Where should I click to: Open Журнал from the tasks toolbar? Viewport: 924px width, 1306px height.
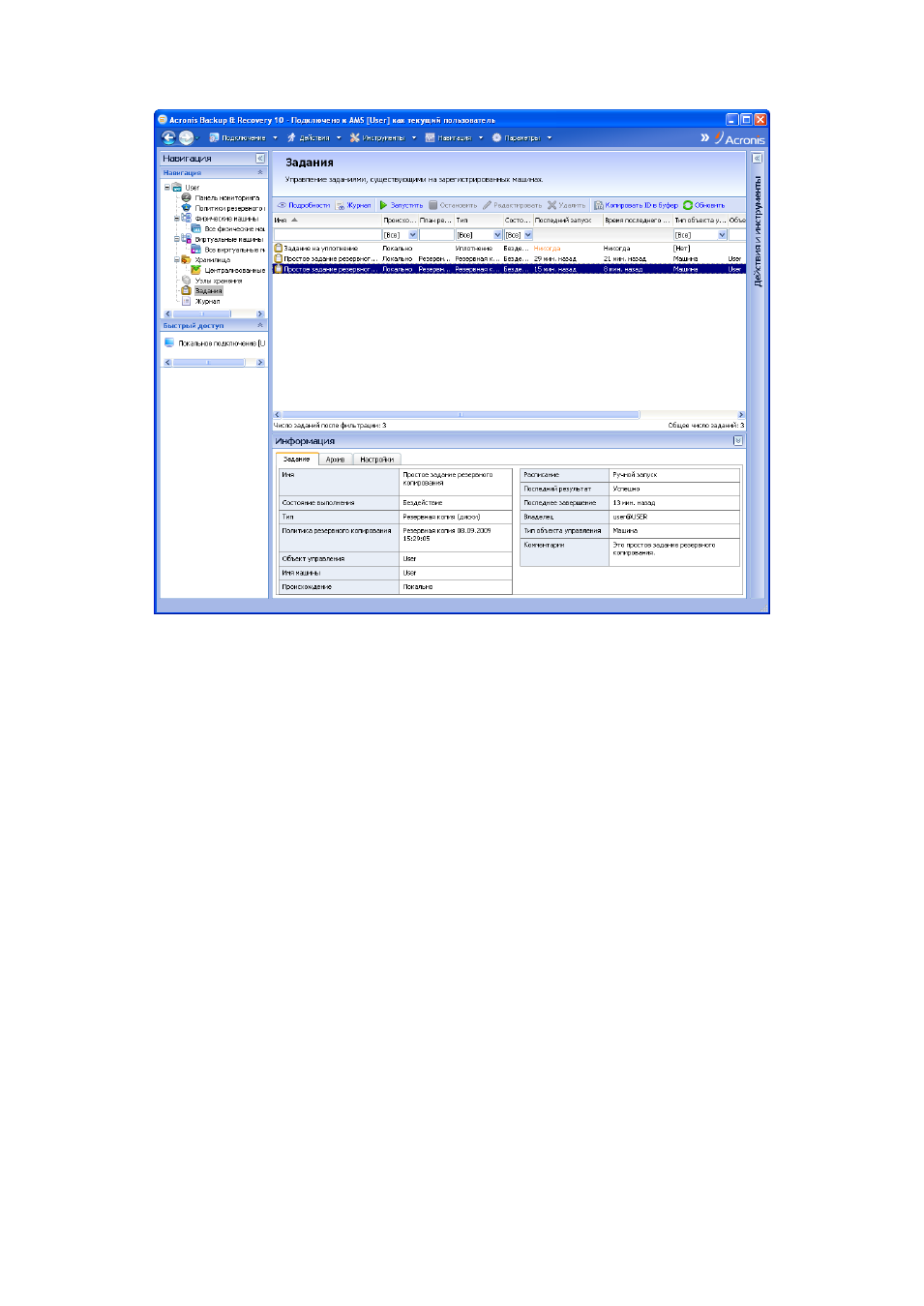coord(355,205)
